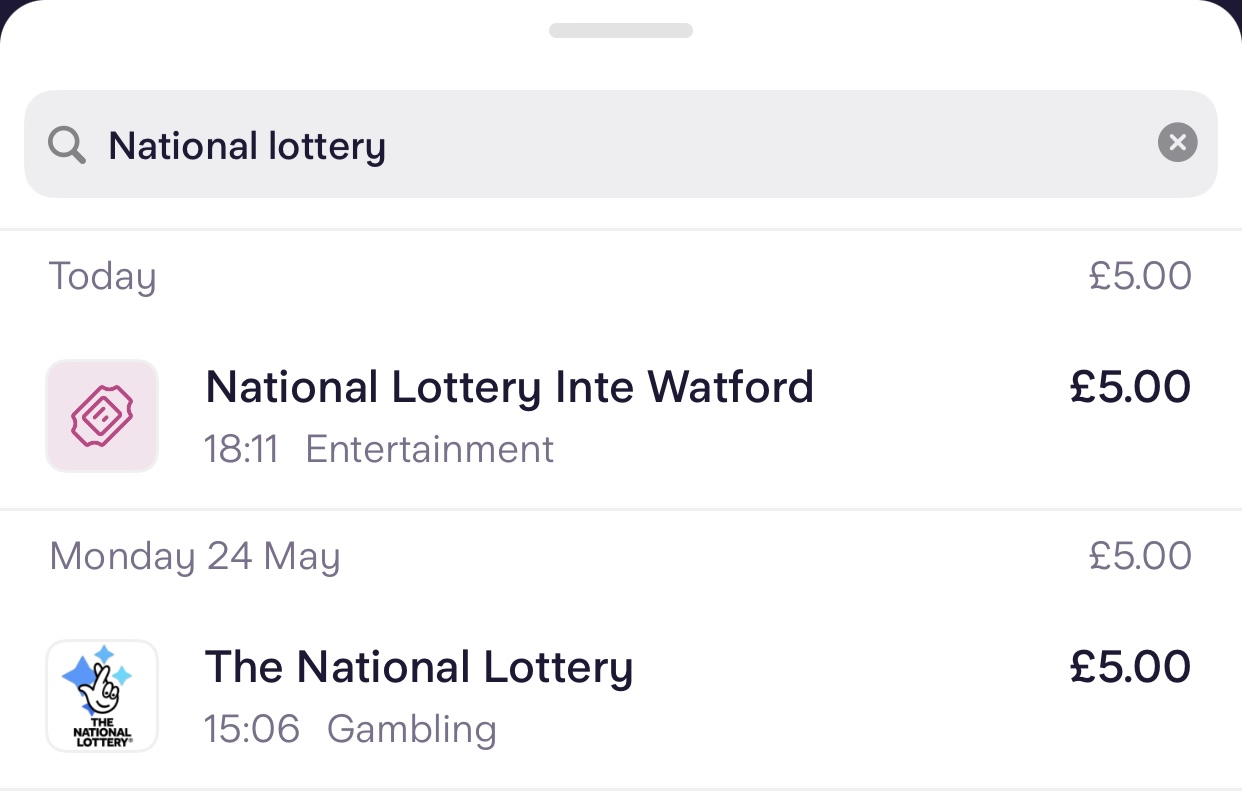Tap The National Lottery logo icon
The width and height of the screenshot is (1242, 795).
click(102, 695)
